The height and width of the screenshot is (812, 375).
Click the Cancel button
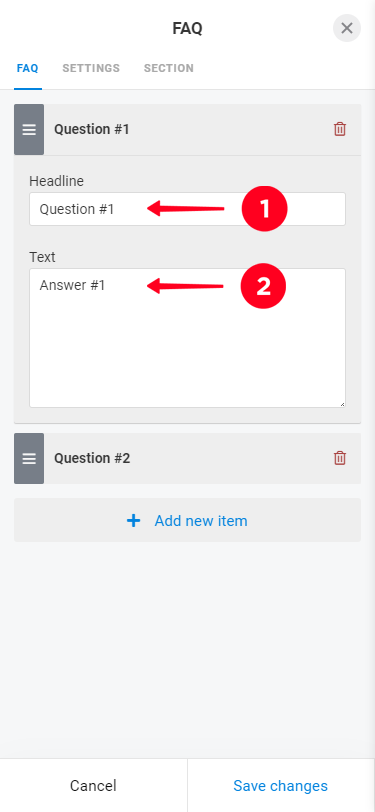(x=93, y=786)
